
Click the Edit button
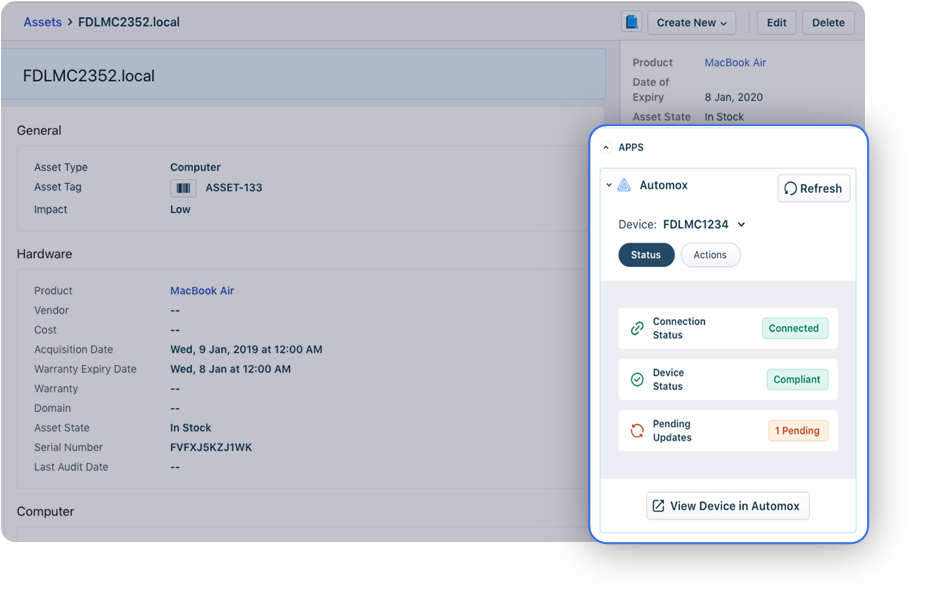coord(775,22)
